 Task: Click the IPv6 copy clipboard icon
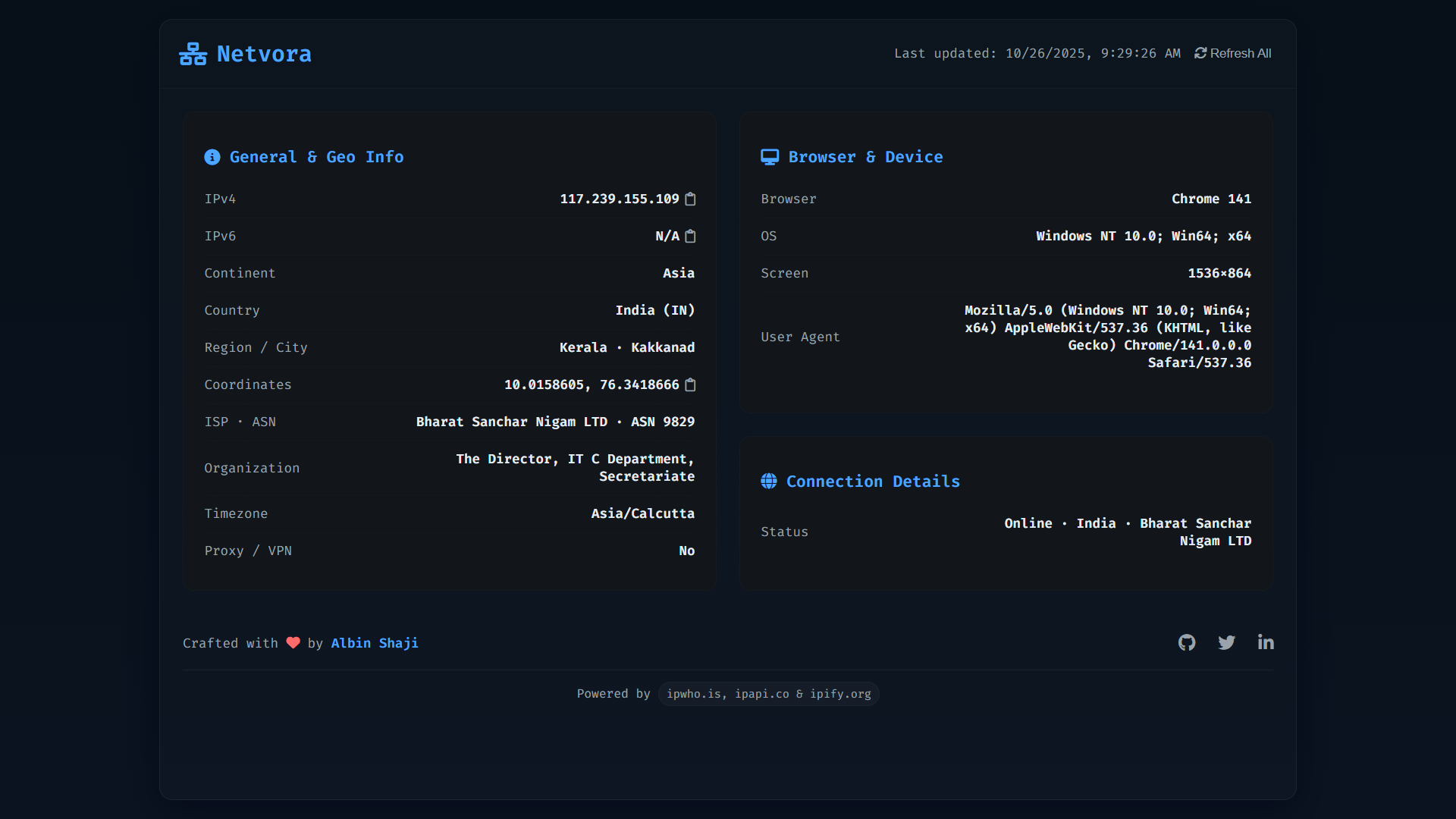(x=690, y=236)
